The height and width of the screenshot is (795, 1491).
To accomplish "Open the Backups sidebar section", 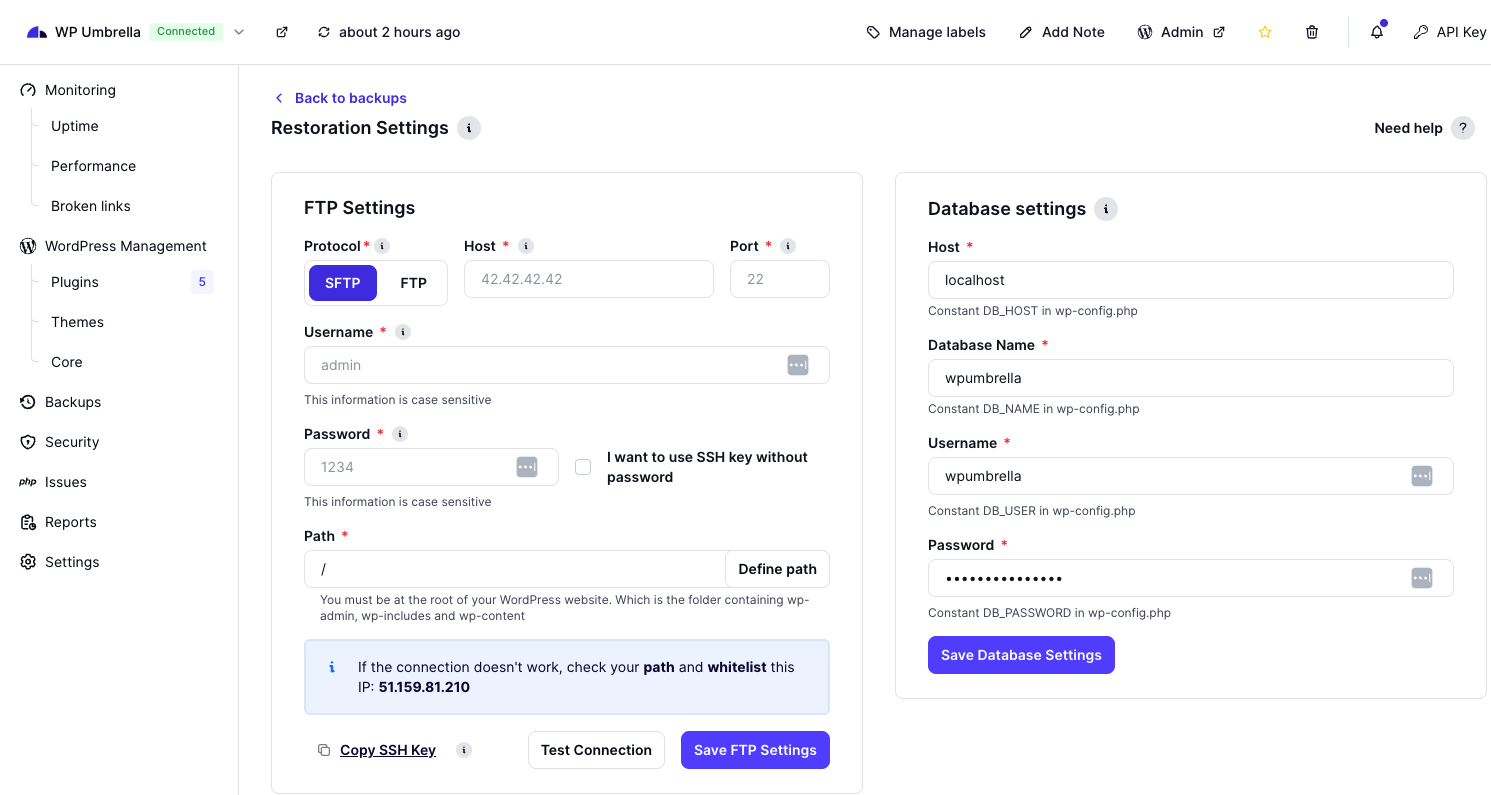I will coord(73,402).
